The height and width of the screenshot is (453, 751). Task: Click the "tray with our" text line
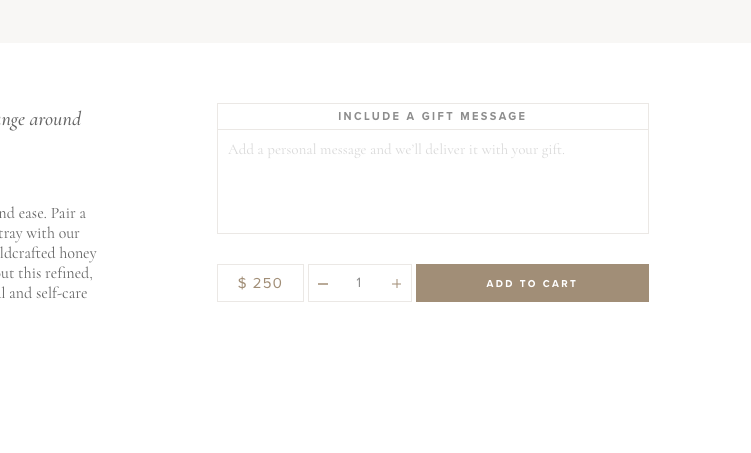tap(40, 233)
